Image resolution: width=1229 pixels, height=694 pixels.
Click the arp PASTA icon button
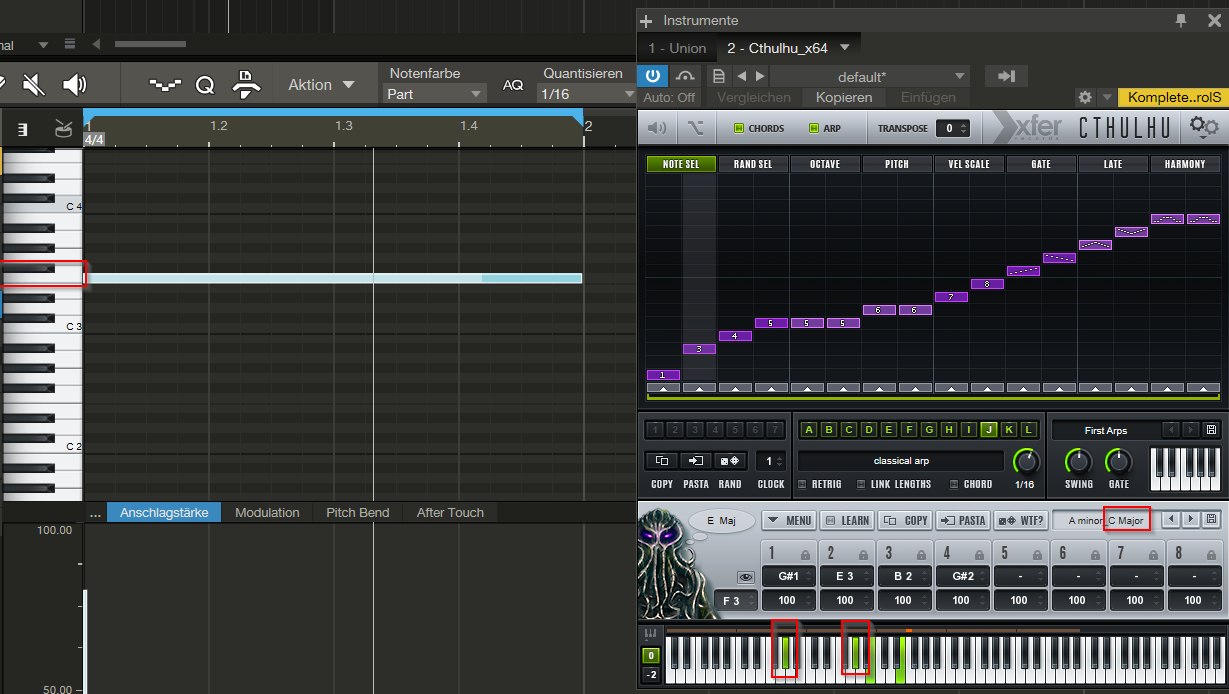[696, 461]
